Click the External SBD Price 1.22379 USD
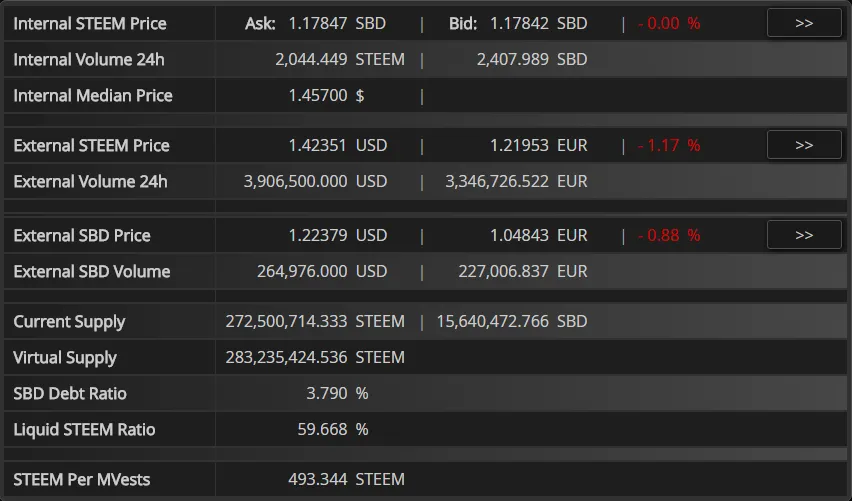852x501 pixels. [337, 235]
